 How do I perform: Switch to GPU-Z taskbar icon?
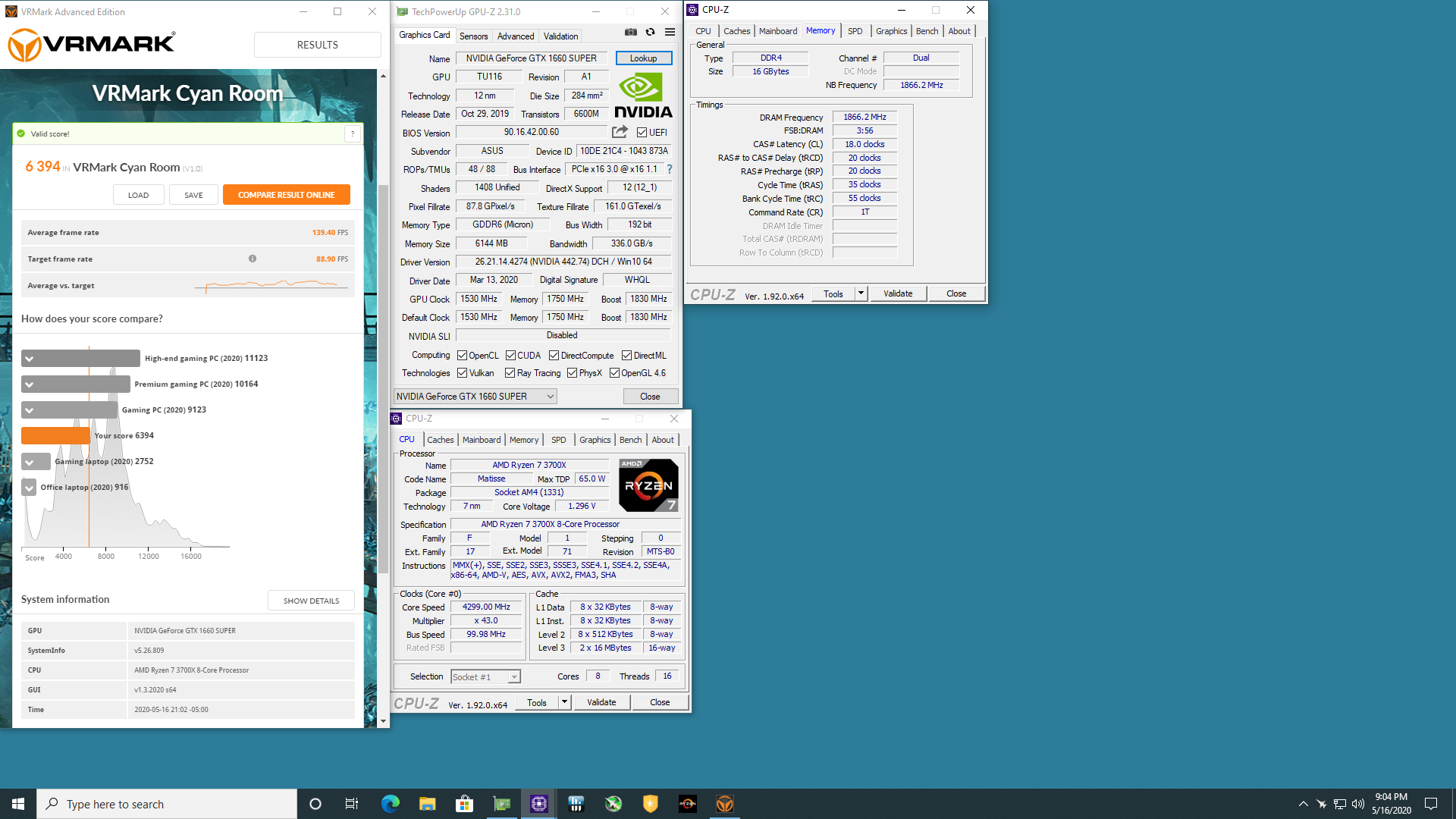pos(501,804)
